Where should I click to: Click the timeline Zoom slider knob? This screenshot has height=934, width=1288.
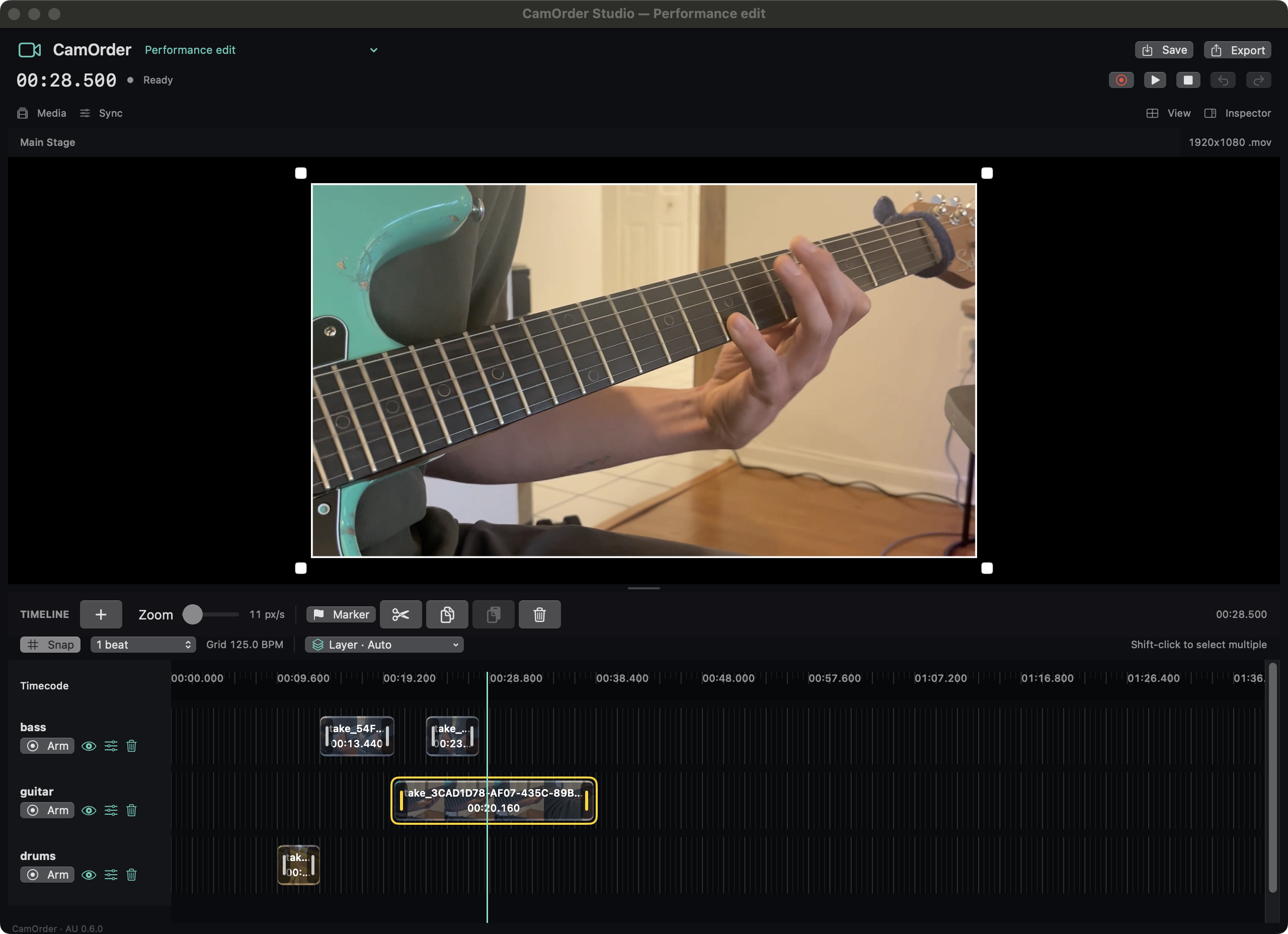coord(193,614)
